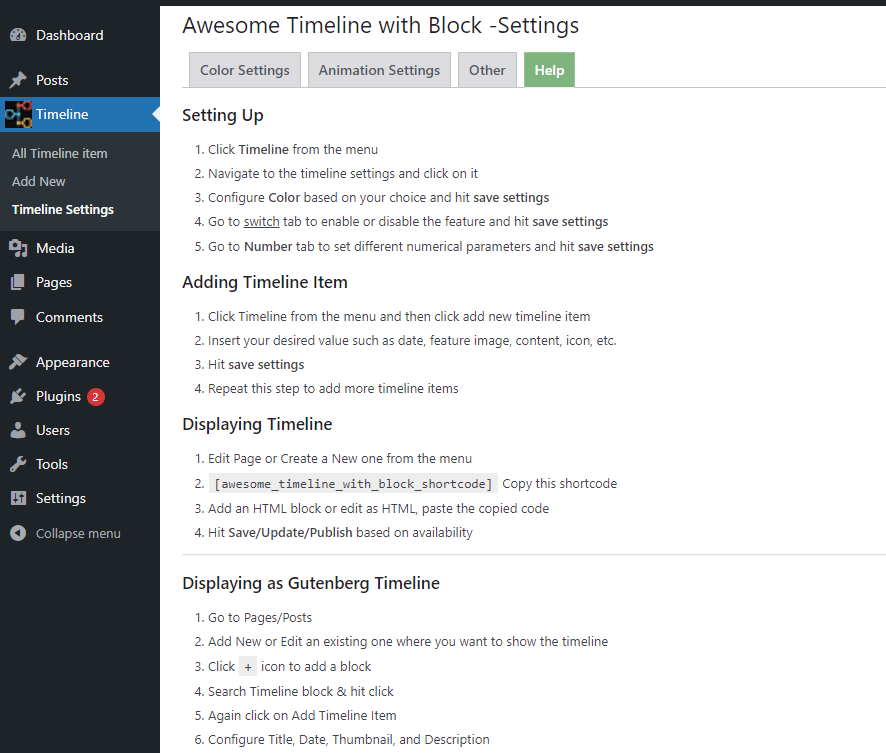Collapse the admin menu with the arrow
The width and height of the screenshot is (886, 753).
pyautogui.click(x=18, y=533)
